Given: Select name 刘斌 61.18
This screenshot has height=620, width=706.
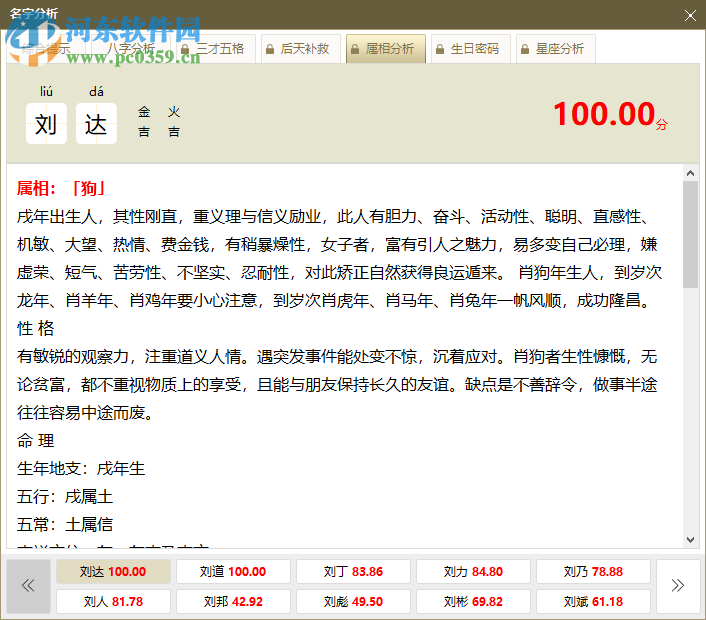Looking at the screenshot, I should (x=593, y=602).
